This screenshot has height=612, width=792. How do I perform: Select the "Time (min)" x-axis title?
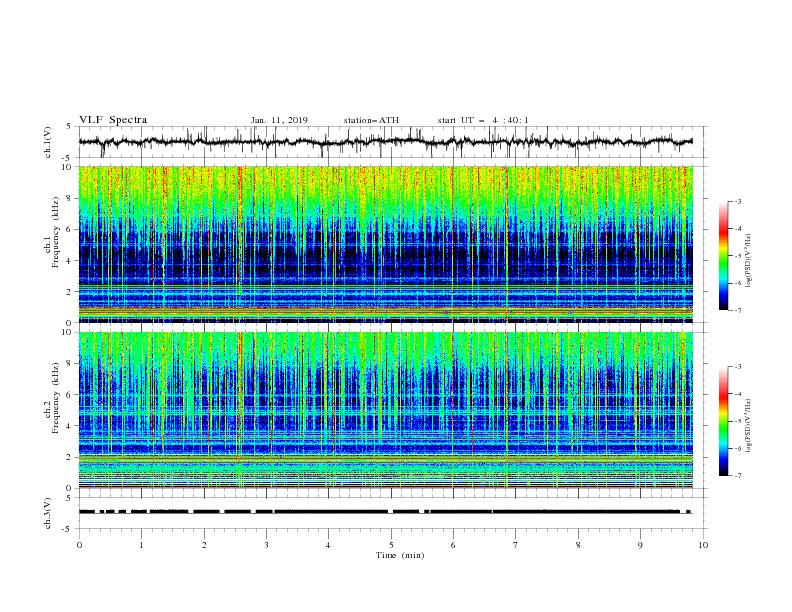click(400, 555)
